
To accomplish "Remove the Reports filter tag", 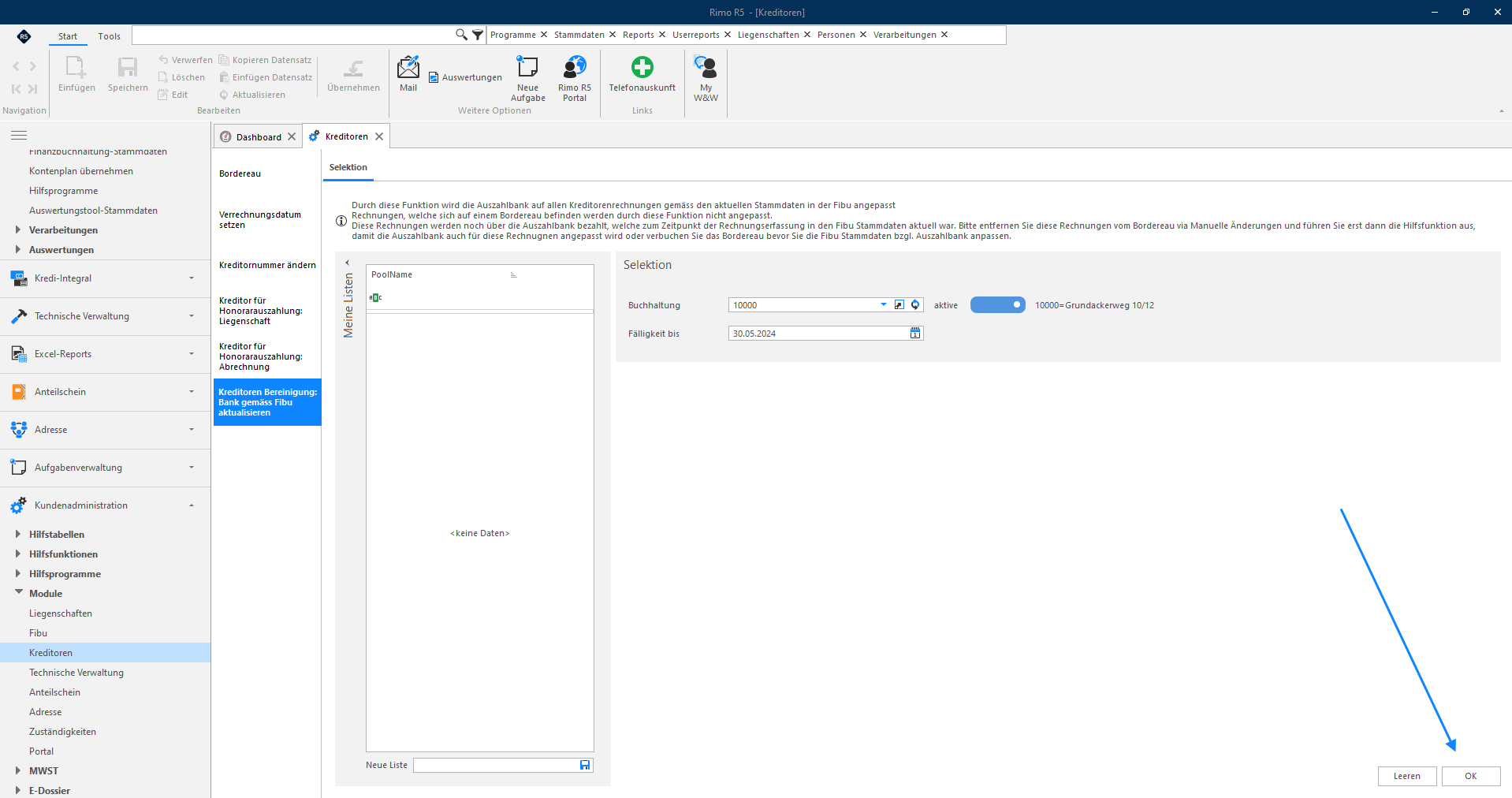I will 662,35.
